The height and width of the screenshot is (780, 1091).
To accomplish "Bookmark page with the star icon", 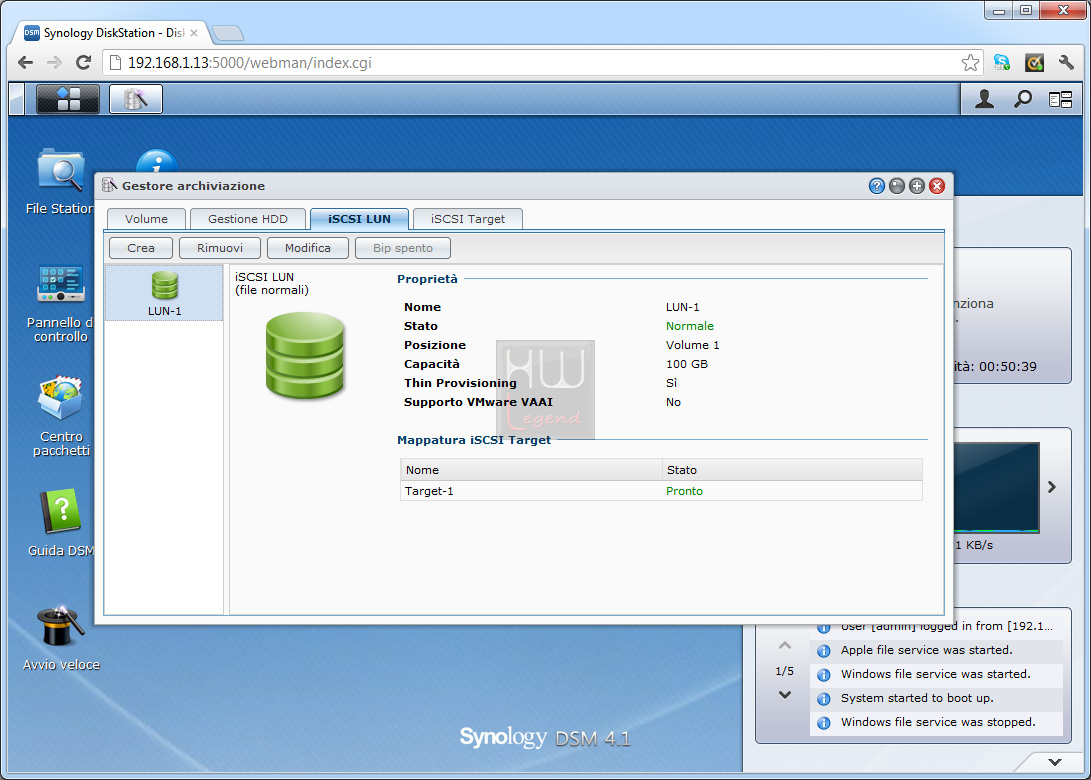I will tap(970, 63).
